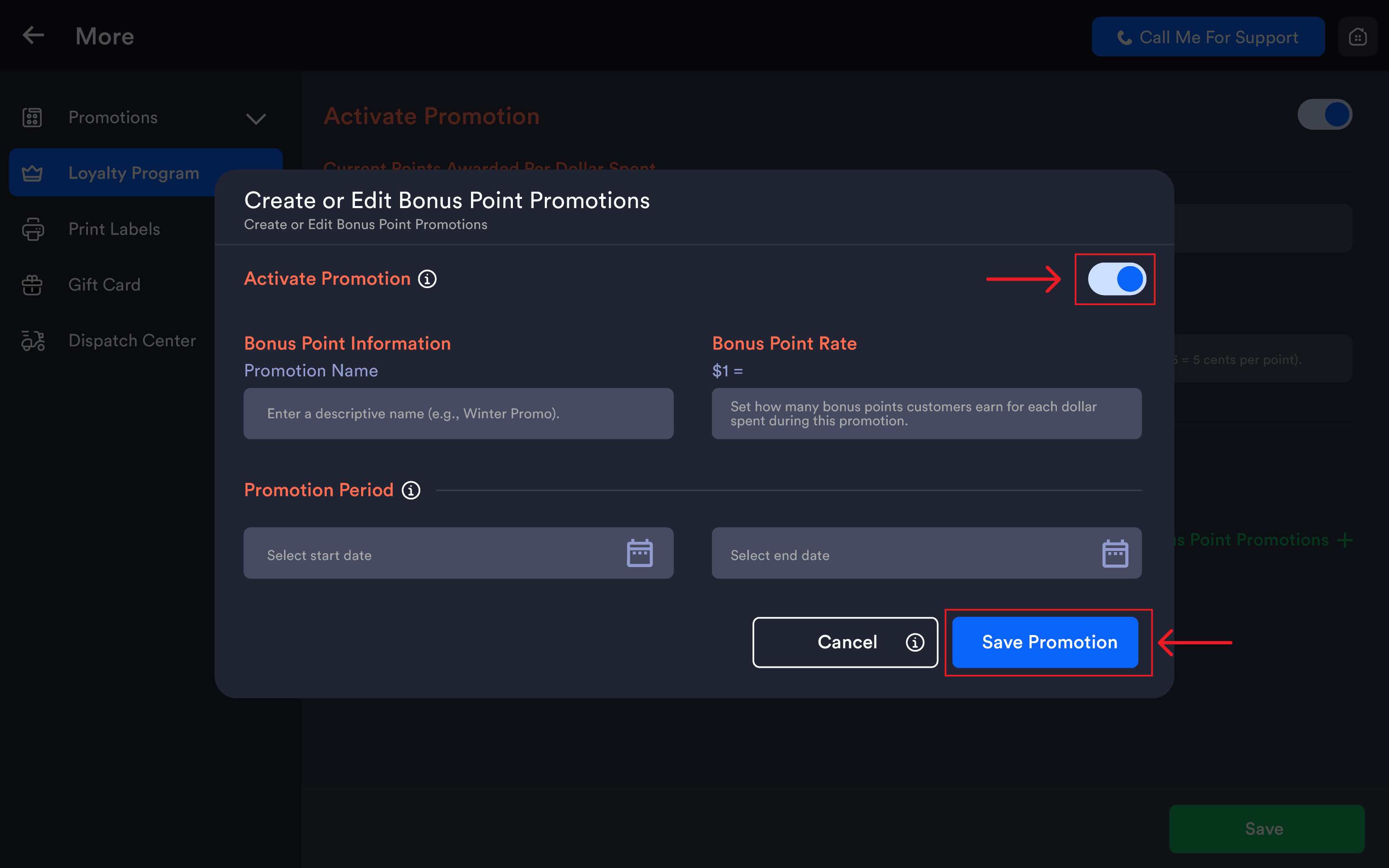This screenshot has height=868, width=1389.
Task: Open the store icon in top-right corner
Action: click(x=1357, y=37)
